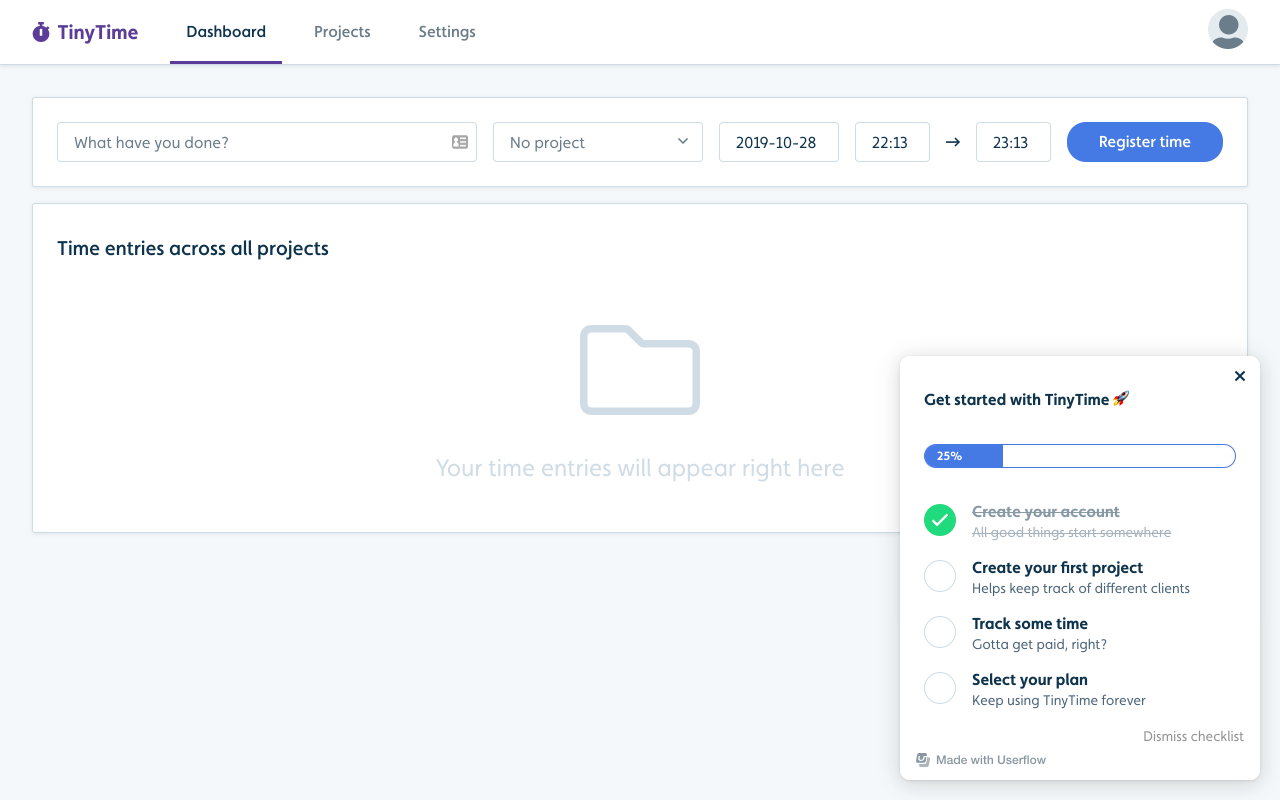Click the Get started with TinyTime heading
Viewport: 1280px width, 800px height.
(x=1027, y=399)
